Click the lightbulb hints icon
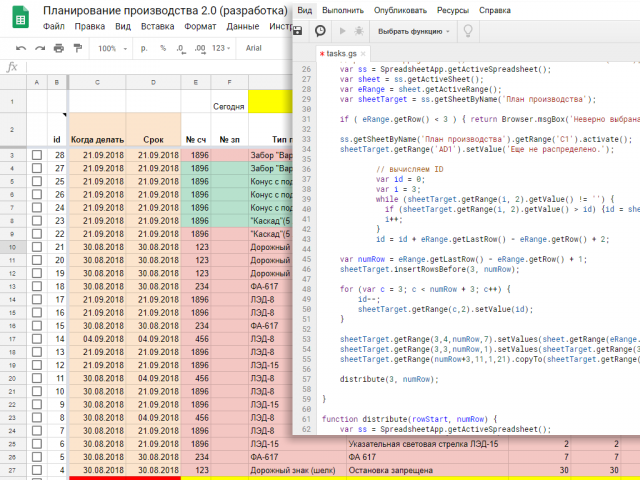640x480 pixels. (468, 31)
